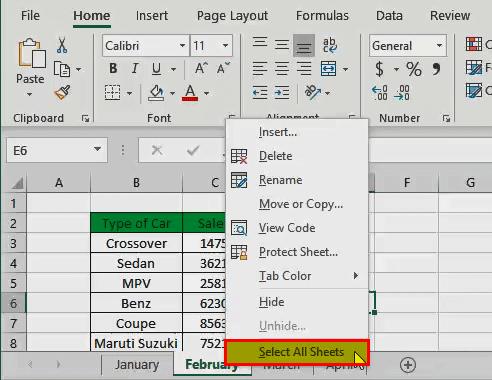Screen dimensions: 492x380
Task: Select Middle Align icon
Action: (x=282, y=45)
